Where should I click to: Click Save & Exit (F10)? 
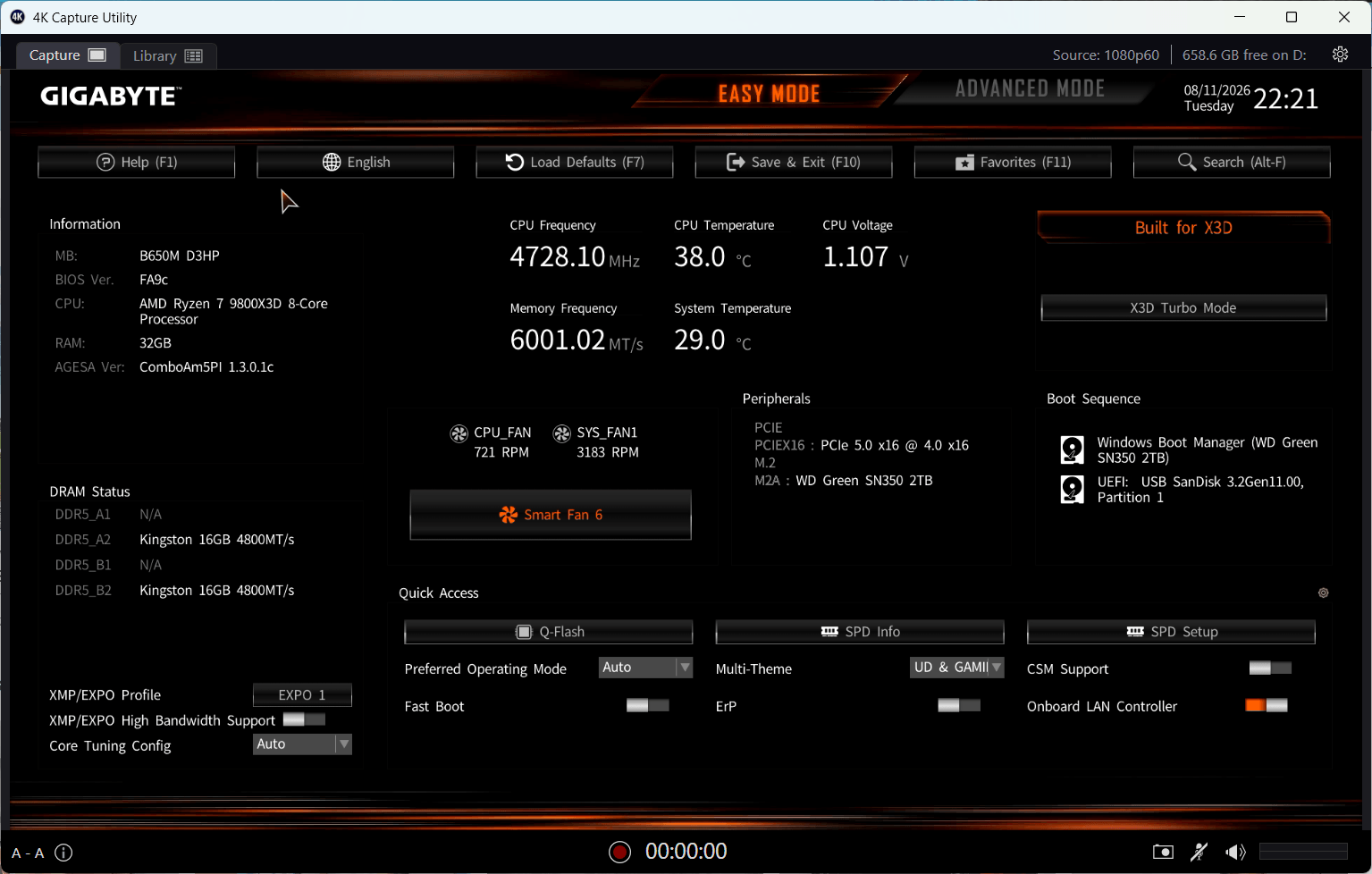click(794, 162)
